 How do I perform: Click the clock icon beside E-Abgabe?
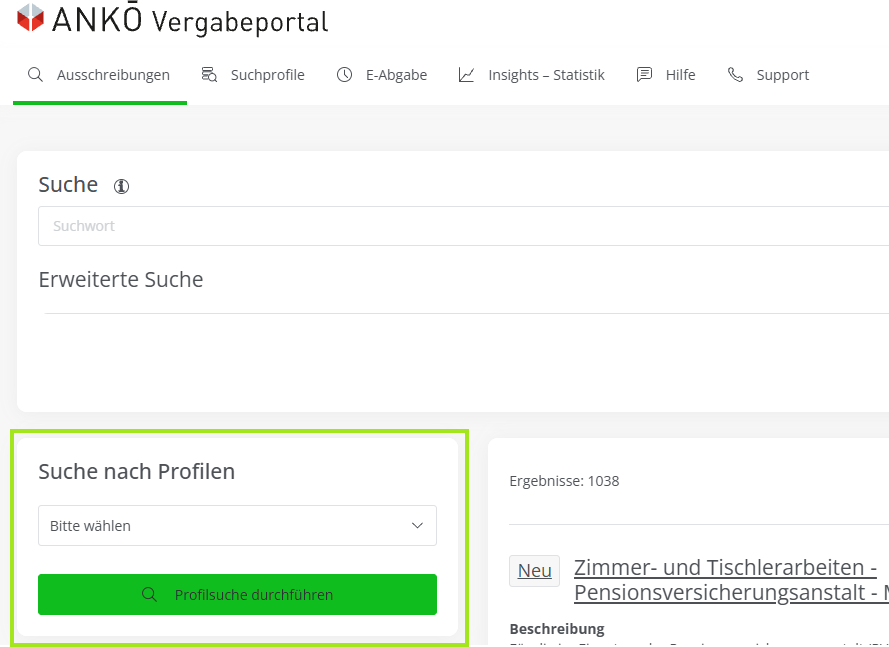[345, 75]
